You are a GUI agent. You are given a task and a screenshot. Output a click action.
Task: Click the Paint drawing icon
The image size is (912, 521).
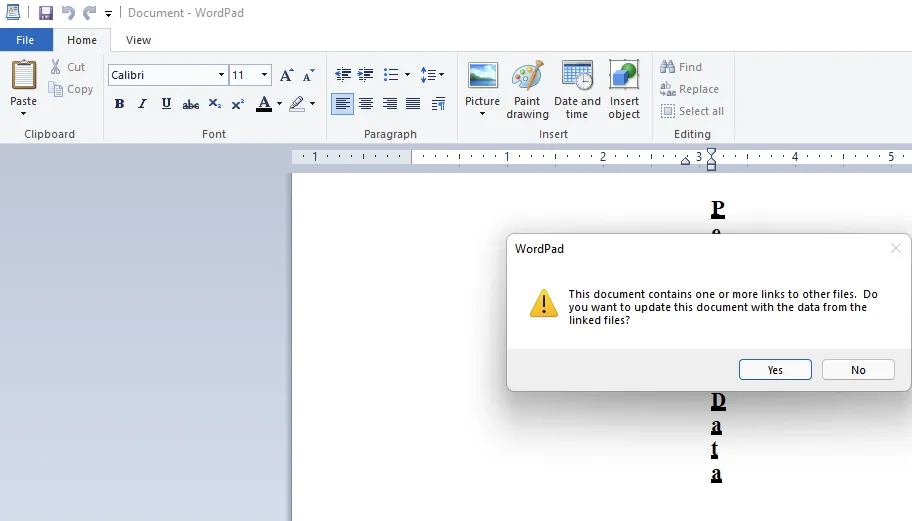click(527, 88)
